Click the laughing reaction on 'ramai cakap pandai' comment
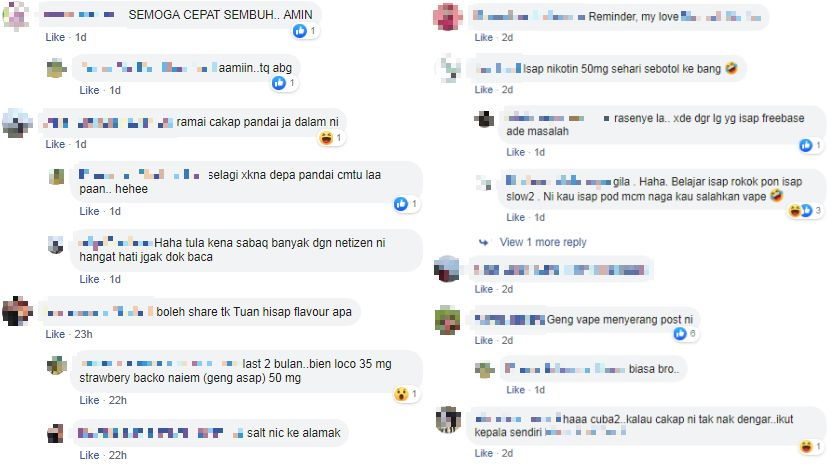The width and height of the screenshot is (833, 467). coord(326,138)
